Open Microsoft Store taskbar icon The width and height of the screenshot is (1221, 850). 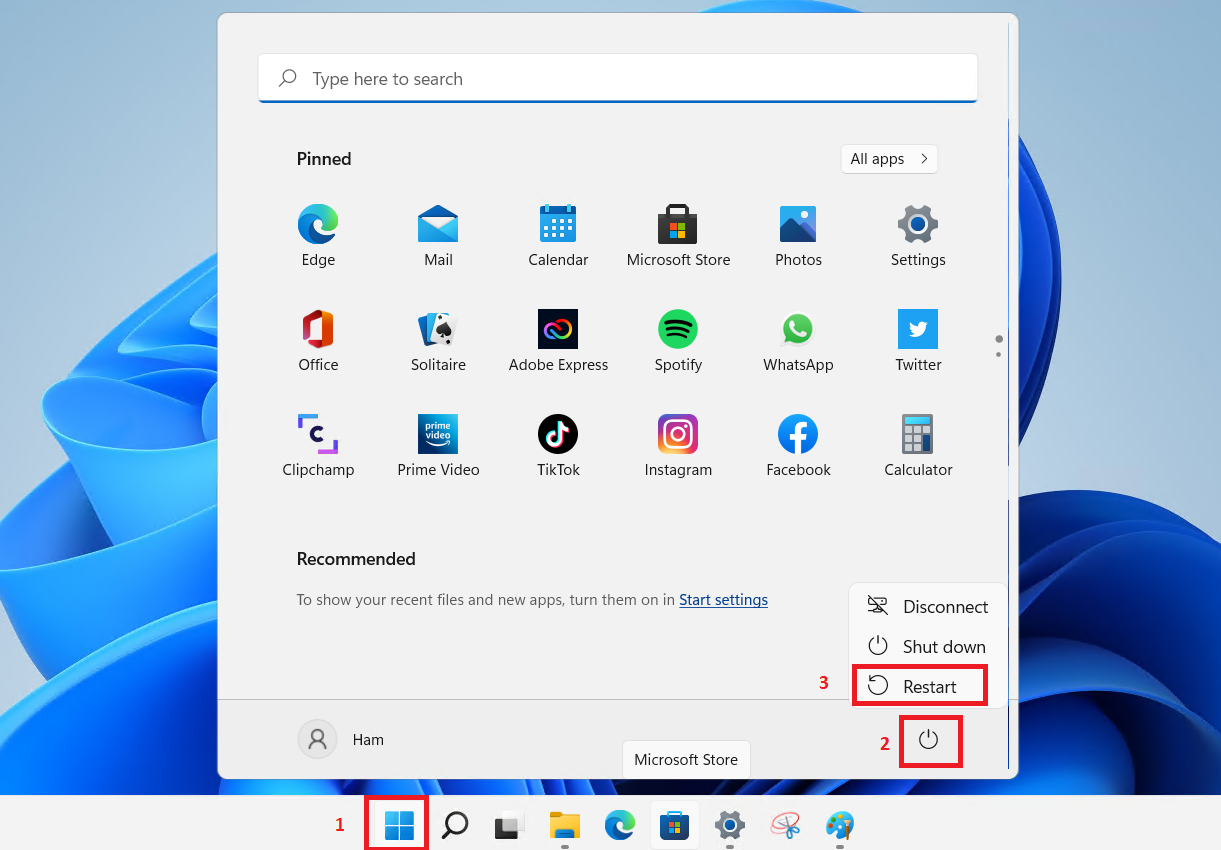click(x=675, y=825)
